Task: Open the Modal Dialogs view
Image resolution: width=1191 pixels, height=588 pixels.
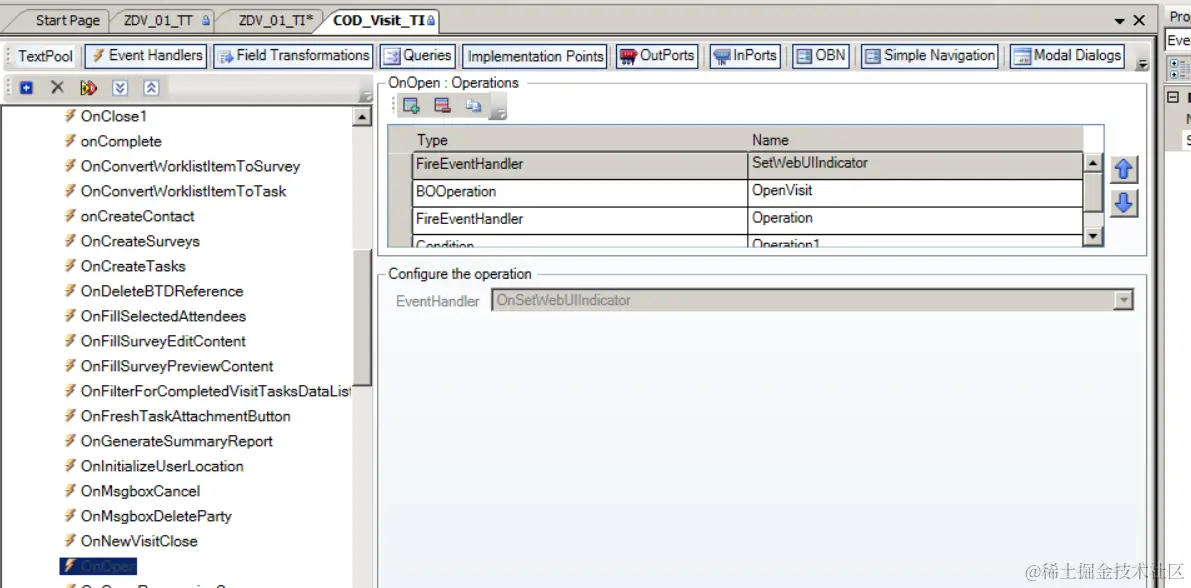Action: 1067,55
